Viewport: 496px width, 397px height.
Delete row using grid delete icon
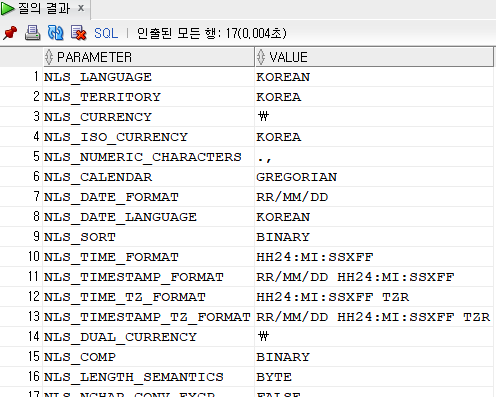click(x=79, y=33)
